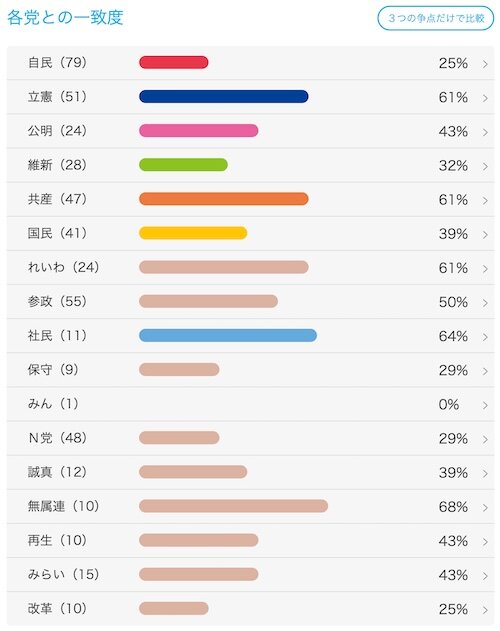Select the N党 (48) label
Viewport: 500px width, 631px height.
point(57,437)
